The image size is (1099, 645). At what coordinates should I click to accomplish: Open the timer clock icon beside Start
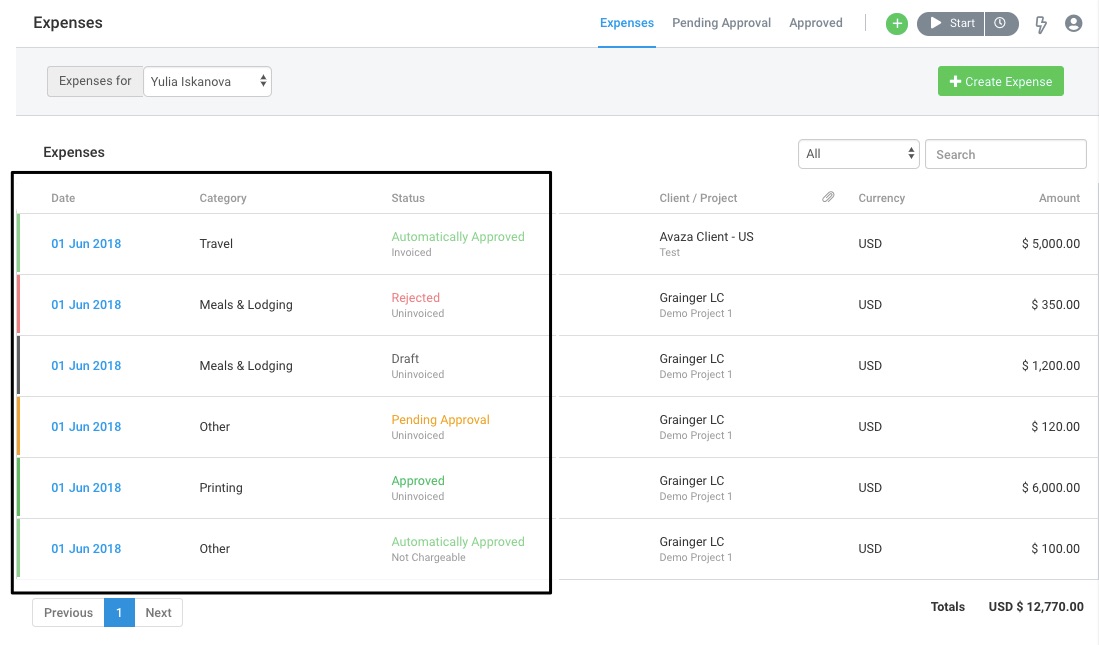click(x=1001, y=22)
